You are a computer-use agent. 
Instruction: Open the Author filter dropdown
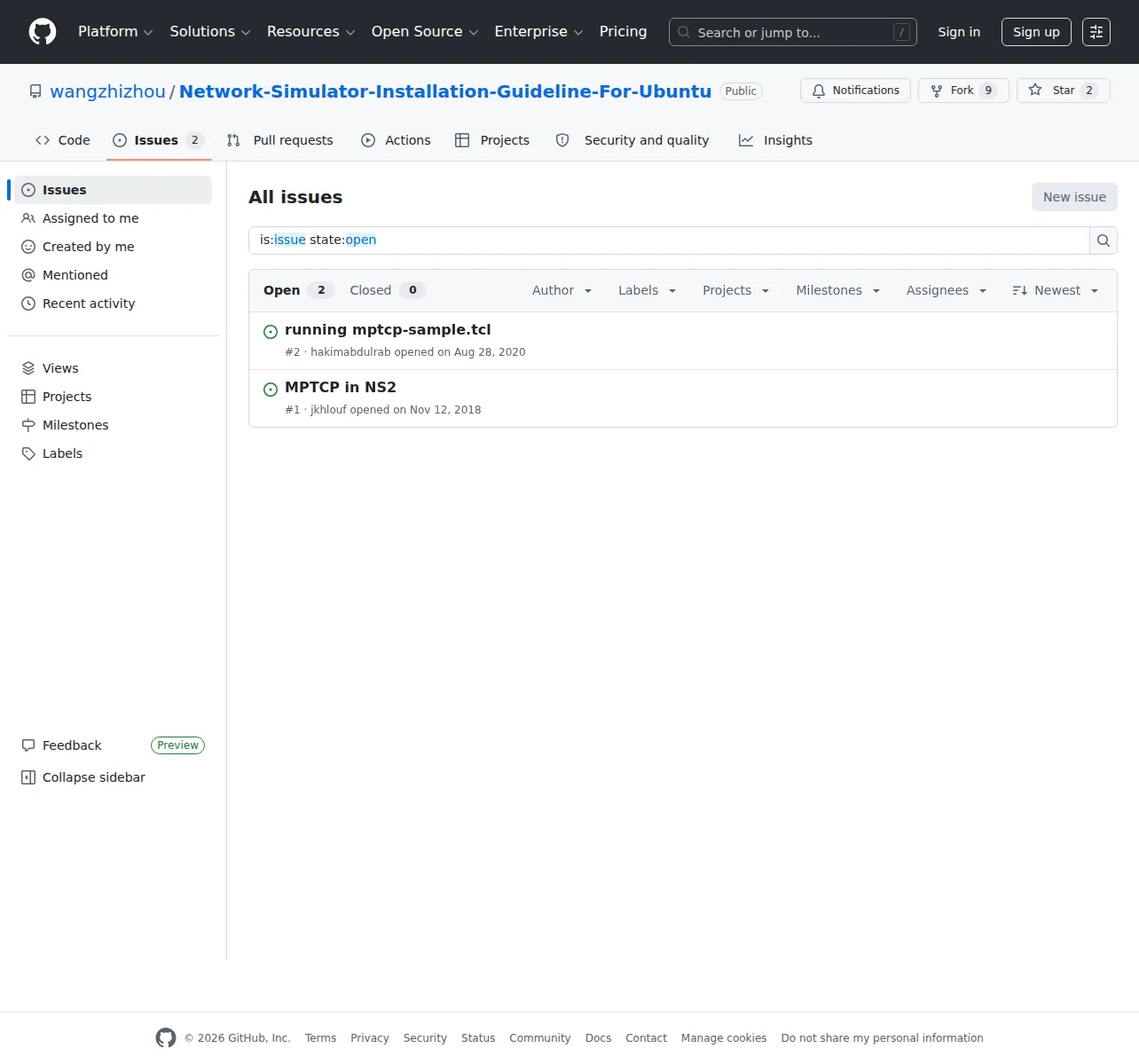562,290
